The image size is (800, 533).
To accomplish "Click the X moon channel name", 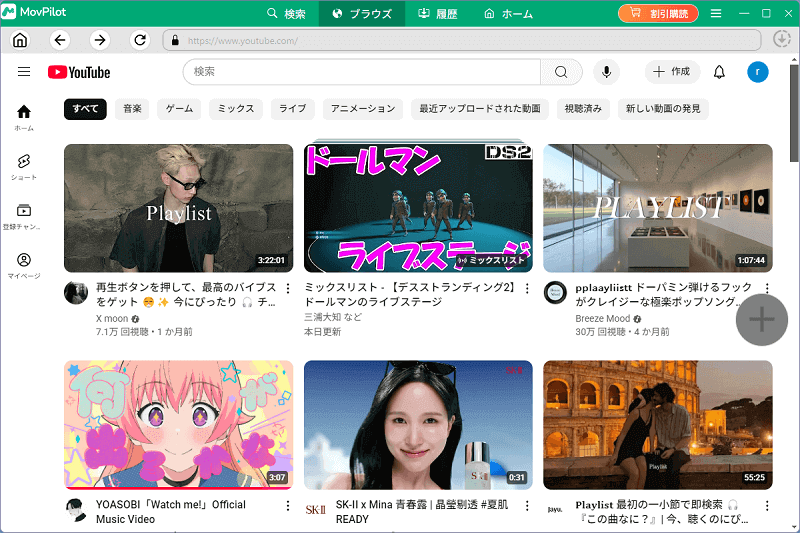I will 112,319.
